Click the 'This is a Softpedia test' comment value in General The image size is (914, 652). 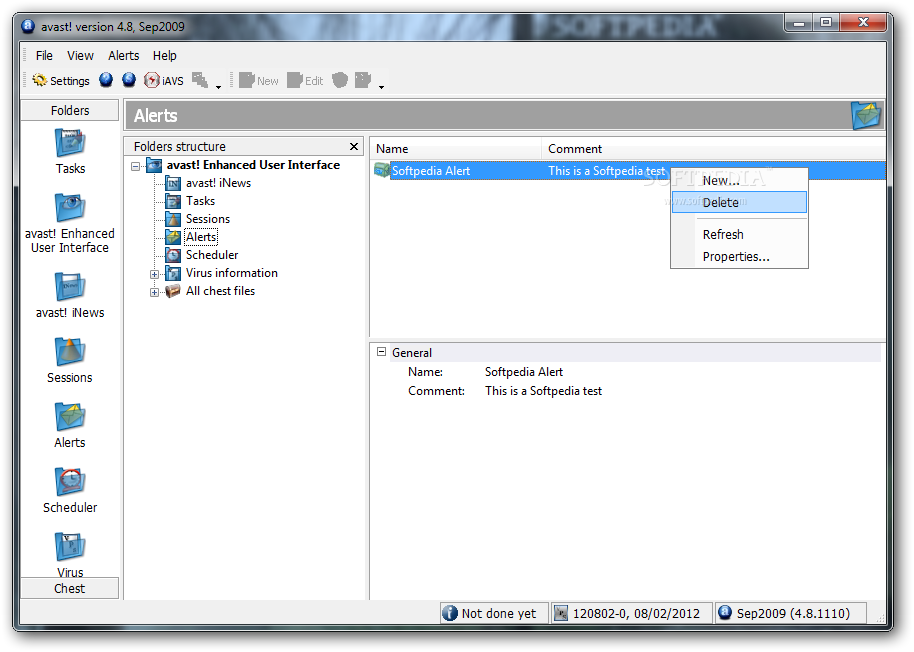pyautogui.click(x=543, y=391)
